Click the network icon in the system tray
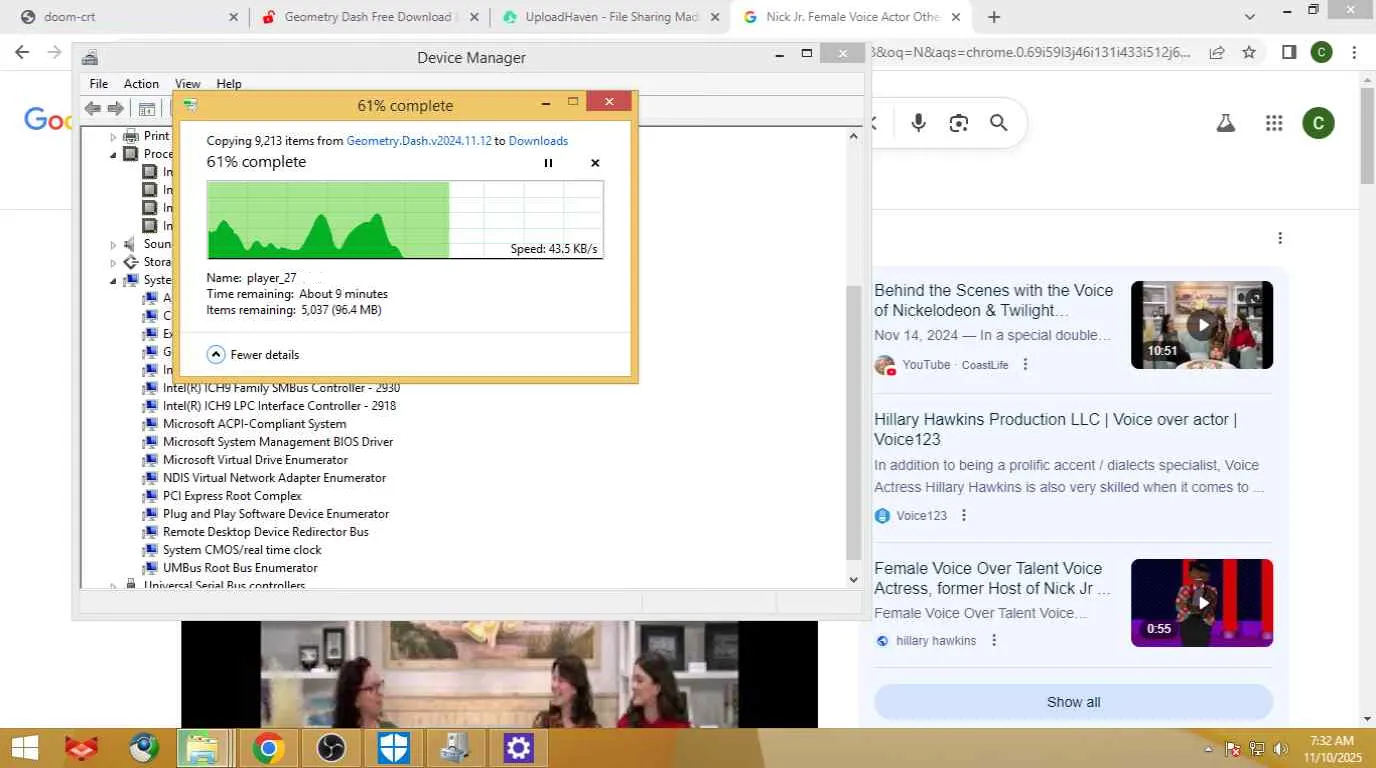This screenshot has width=1376, height=768. [1256, 749]
